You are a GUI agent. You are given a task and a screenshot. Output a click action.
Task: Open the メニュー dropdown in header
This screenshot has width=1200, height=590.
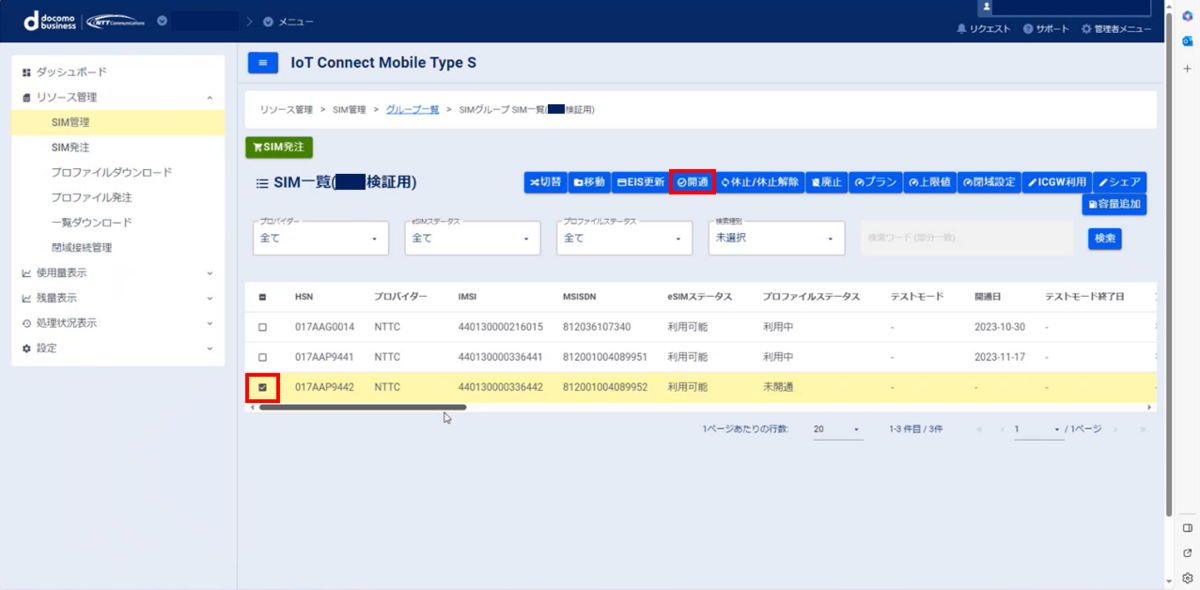[x=288, y=21]
